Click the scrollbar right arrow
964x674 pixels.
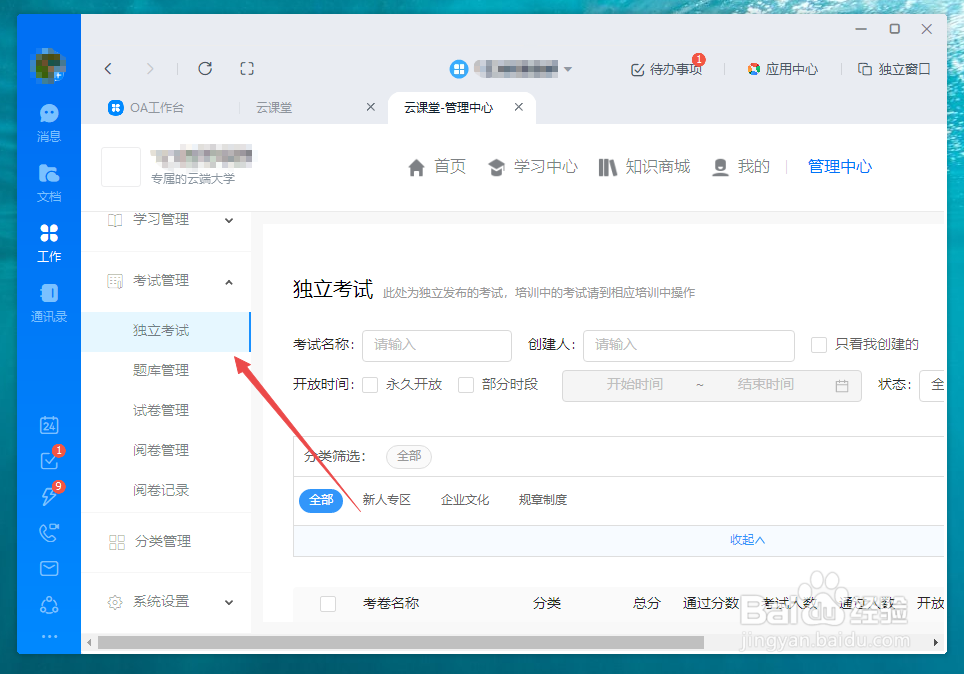pos(935,643)
